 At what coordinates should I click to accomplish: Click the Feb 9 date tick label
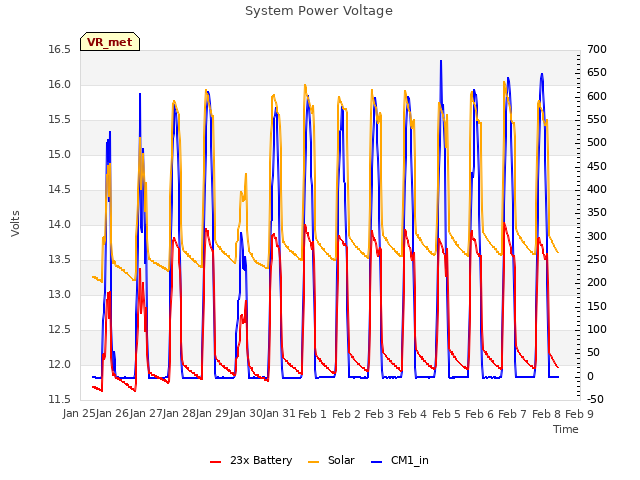click(579, 414)
